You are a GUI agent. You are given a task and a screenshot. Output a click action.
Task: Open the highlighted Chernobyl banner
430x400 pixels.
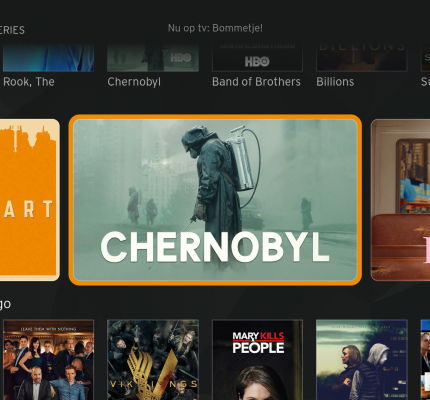[x=215, y=200]
